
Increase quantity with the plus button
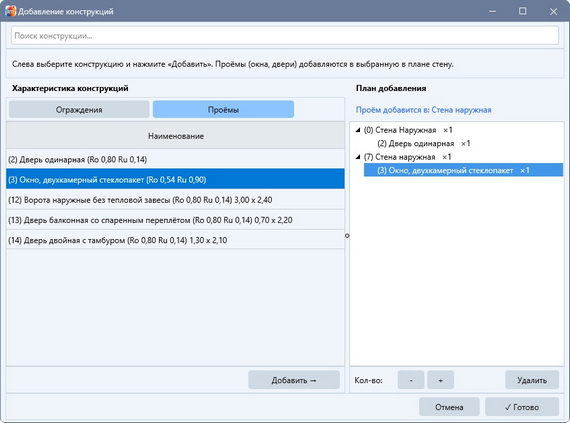point(441,380)
